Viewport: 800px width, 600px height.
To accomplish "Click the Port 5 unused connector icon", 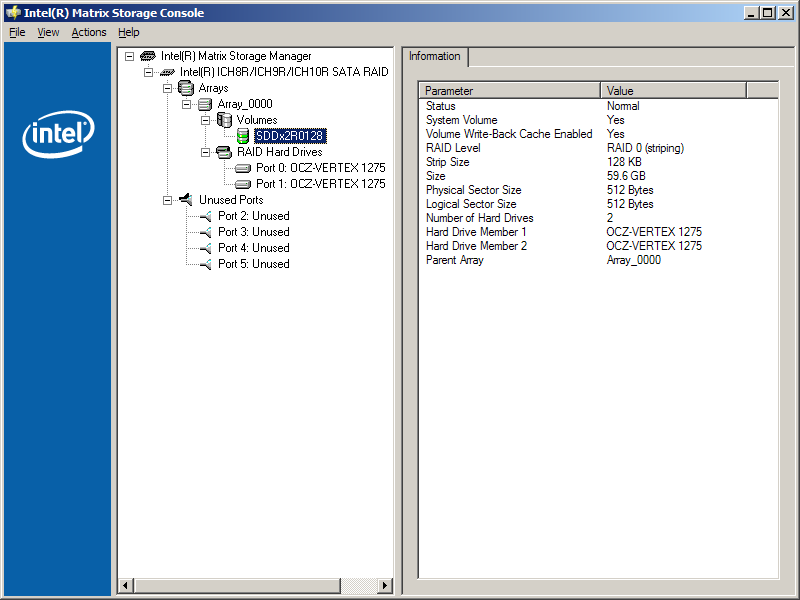I will [206, 264].
